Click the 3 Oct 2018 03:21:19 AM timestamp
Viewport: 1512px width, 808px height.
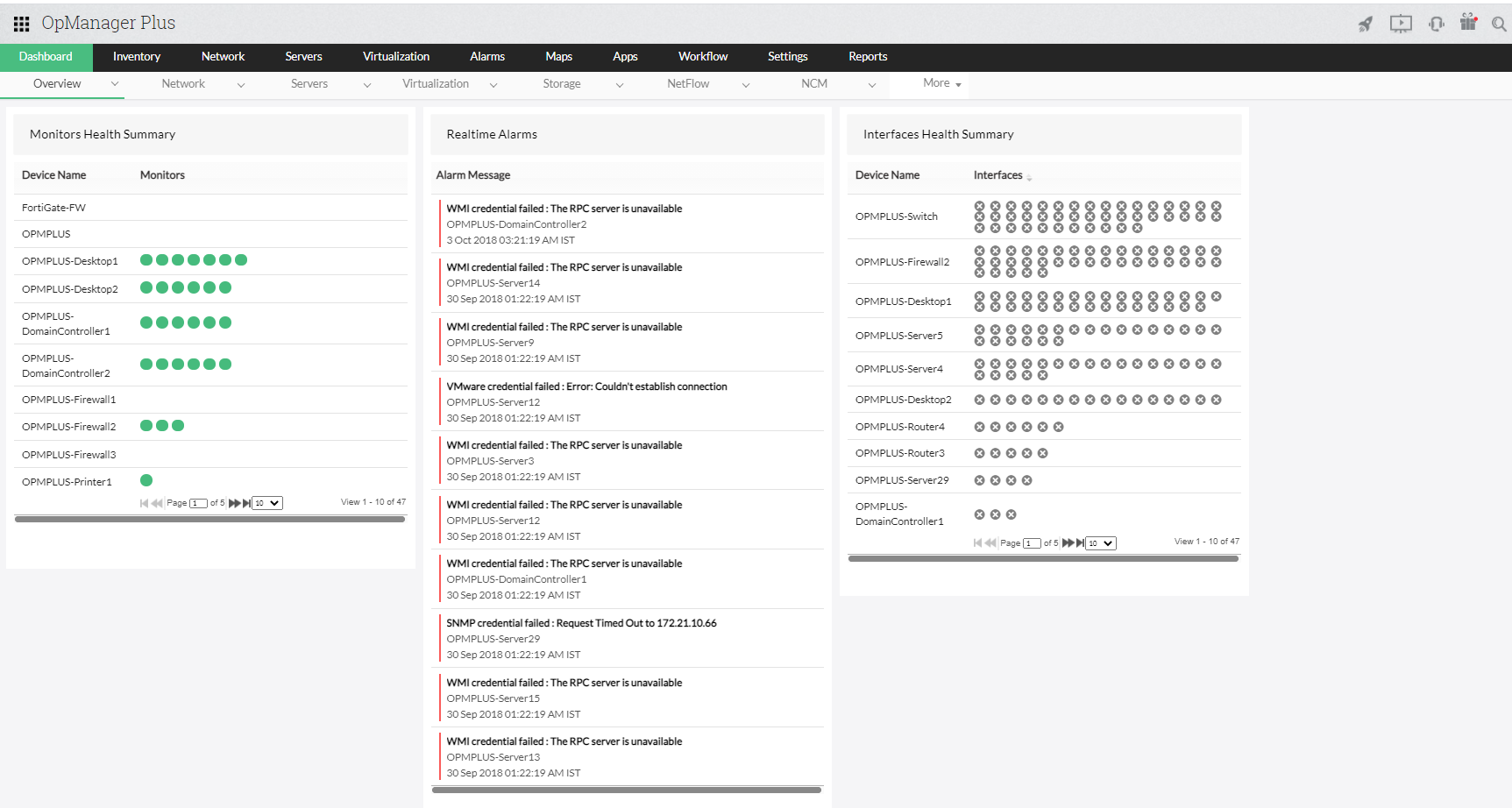[511, 240]
